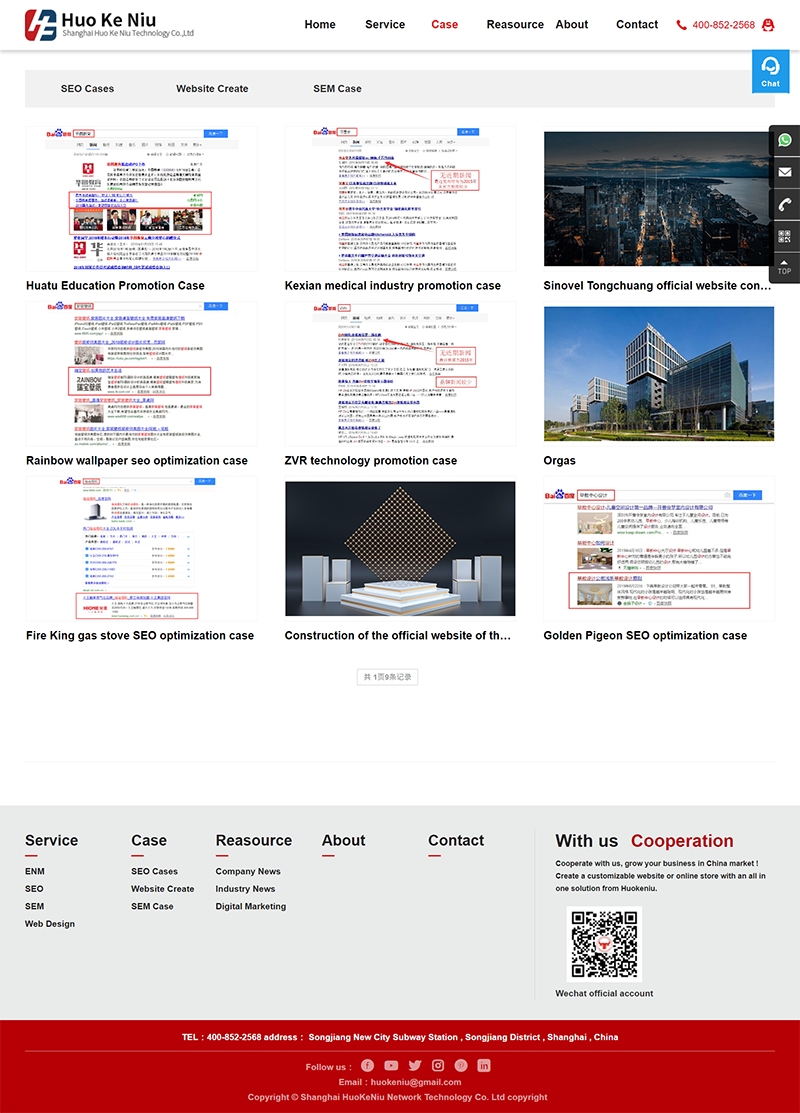The image size is (800, 1113).
Task: Open the LinkedIn icon in the footer
Action: pyautogui.click(x=484, y=1065)
